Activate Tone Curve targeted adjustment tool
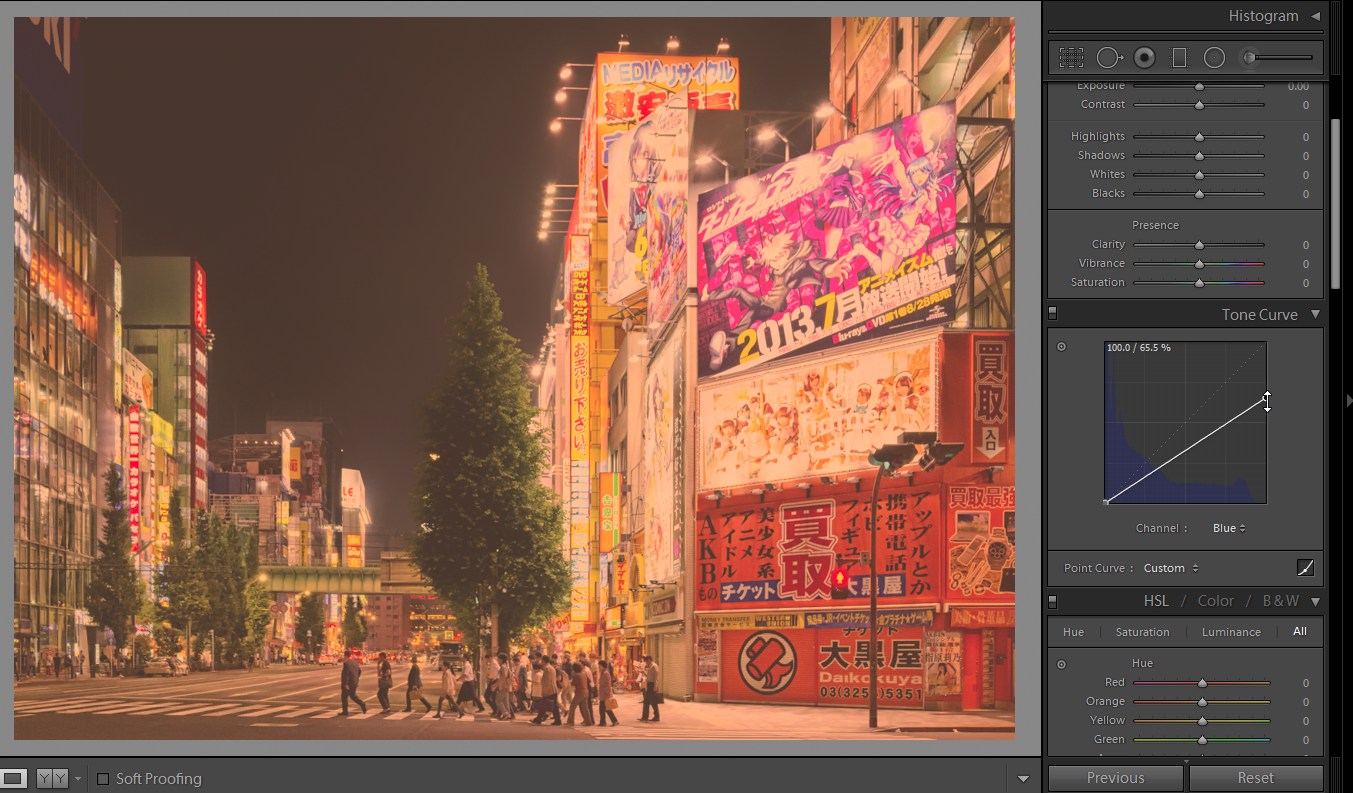Image resolution: width=1353 pixels, height=793 pixels. click(x=1061, y=347)
